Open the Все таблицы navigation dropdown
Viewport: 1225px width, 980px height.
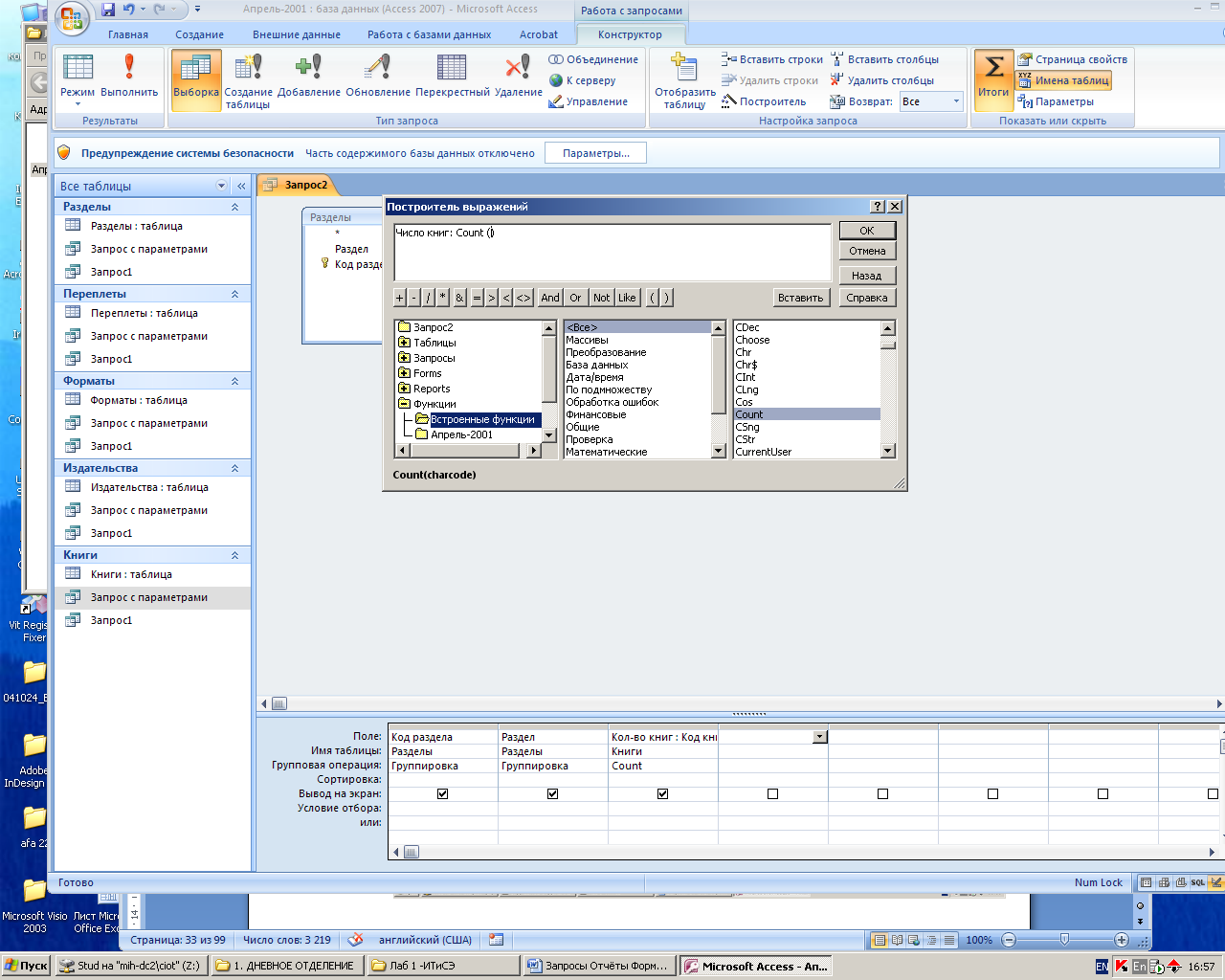coord(222,186)
